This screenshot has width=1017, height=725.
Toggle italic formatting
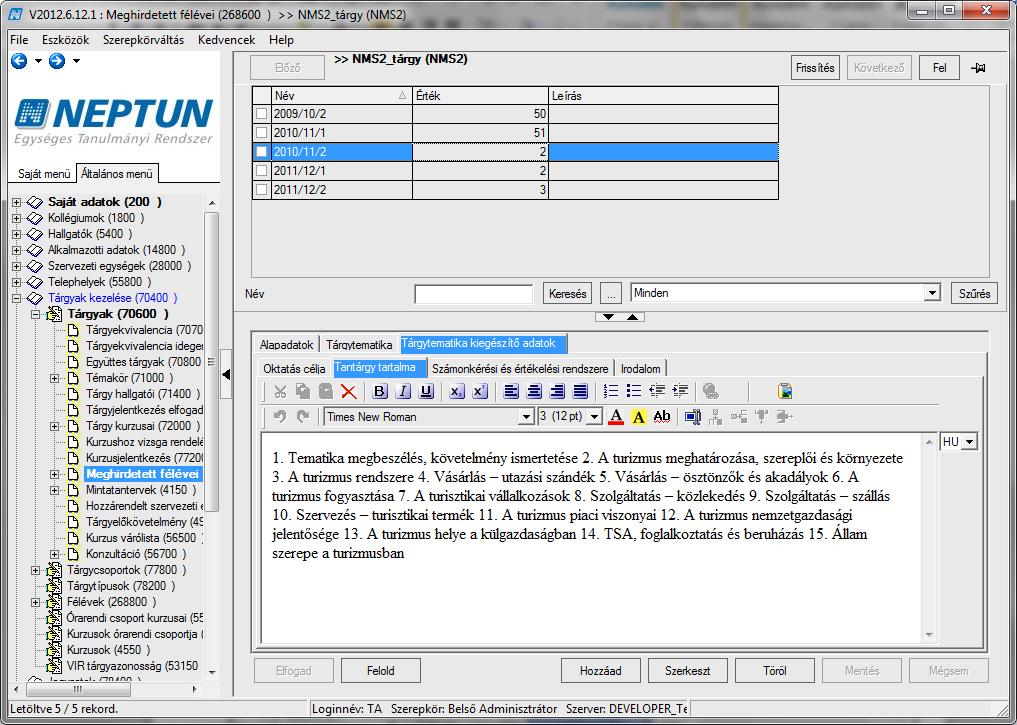coord(403,391)
